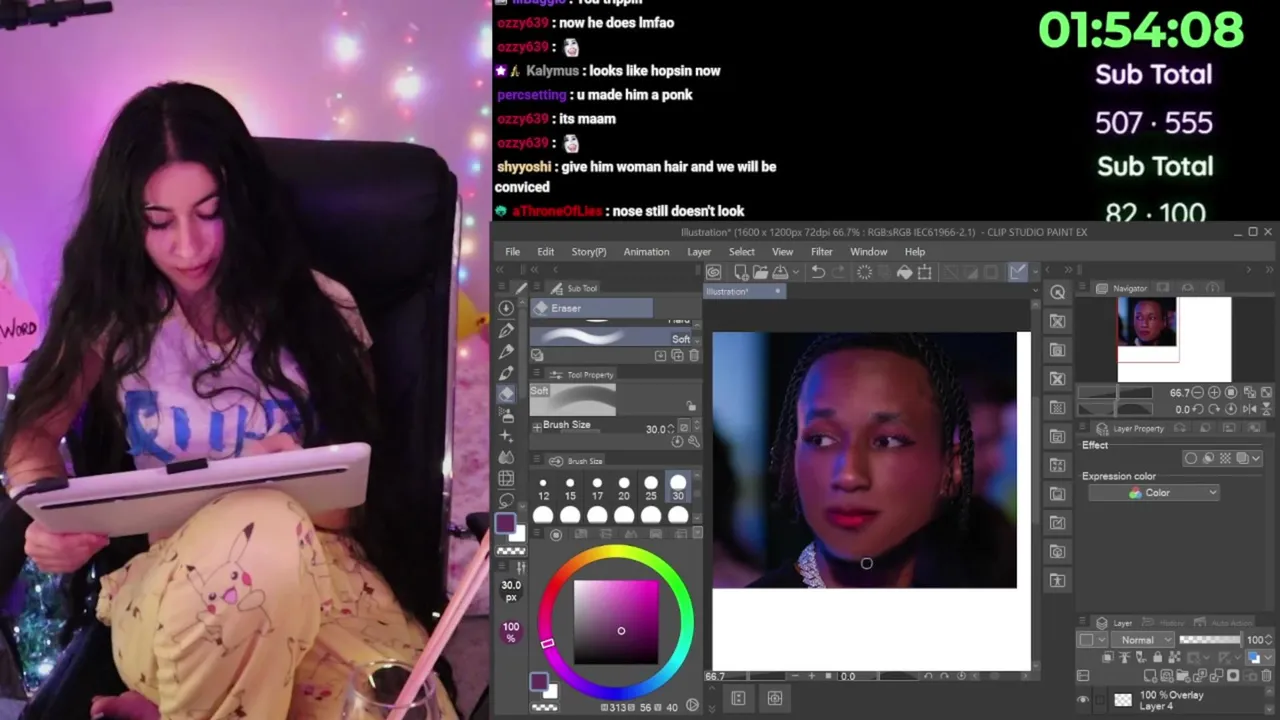
Task: Open the Animation menu
Action: pyautogui.click(x=646, y=252)
